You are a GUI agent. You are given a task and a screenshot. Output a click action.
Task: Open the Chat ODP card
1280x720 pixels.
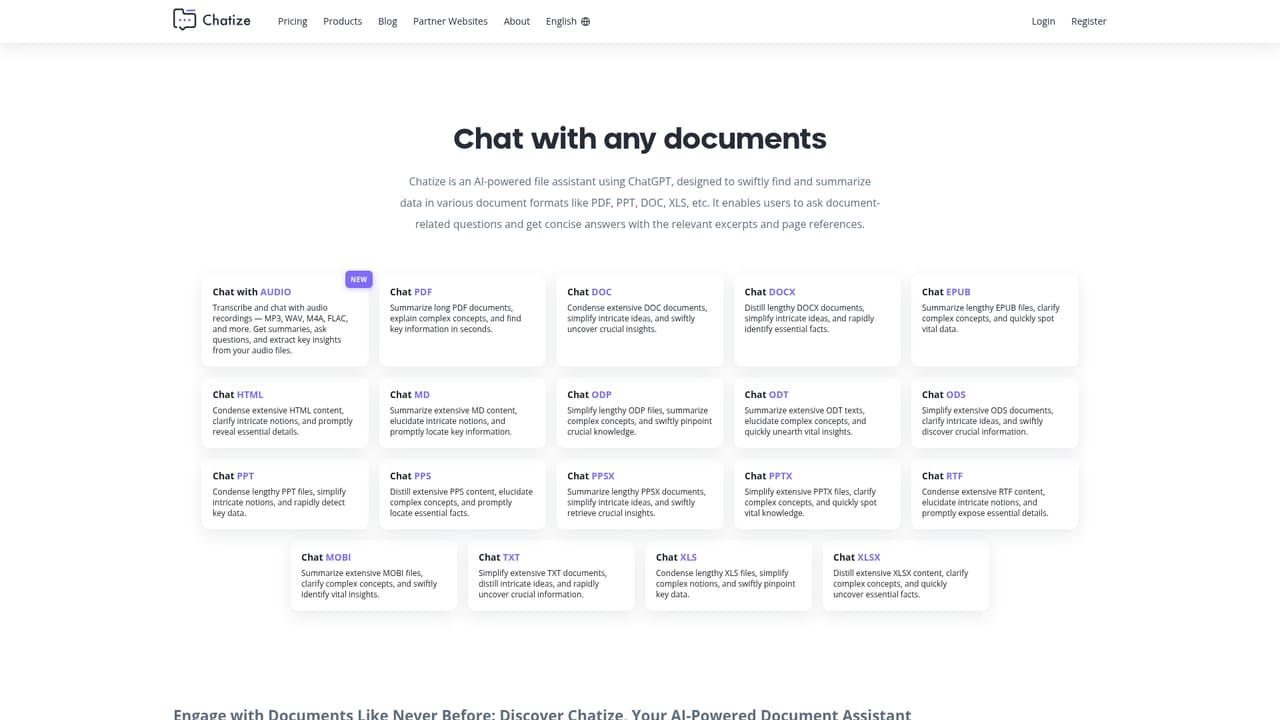[640, 413]
